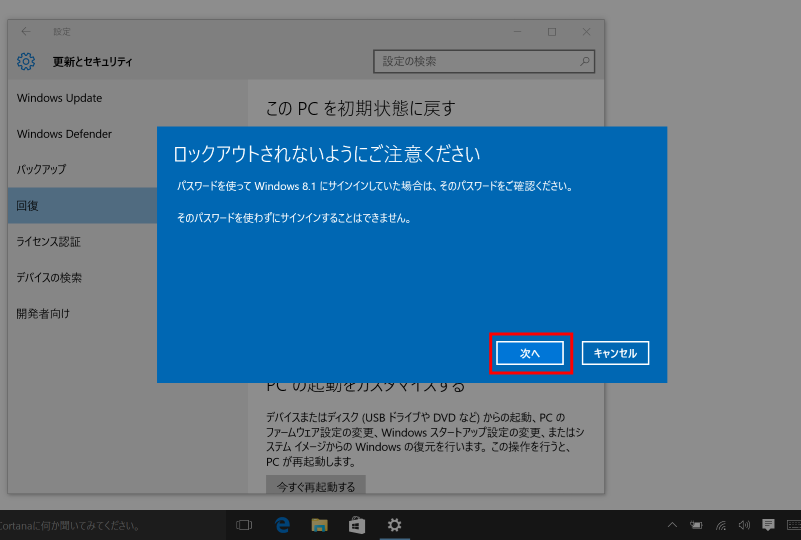Open the Store from the taskbar

coord(357,525)
